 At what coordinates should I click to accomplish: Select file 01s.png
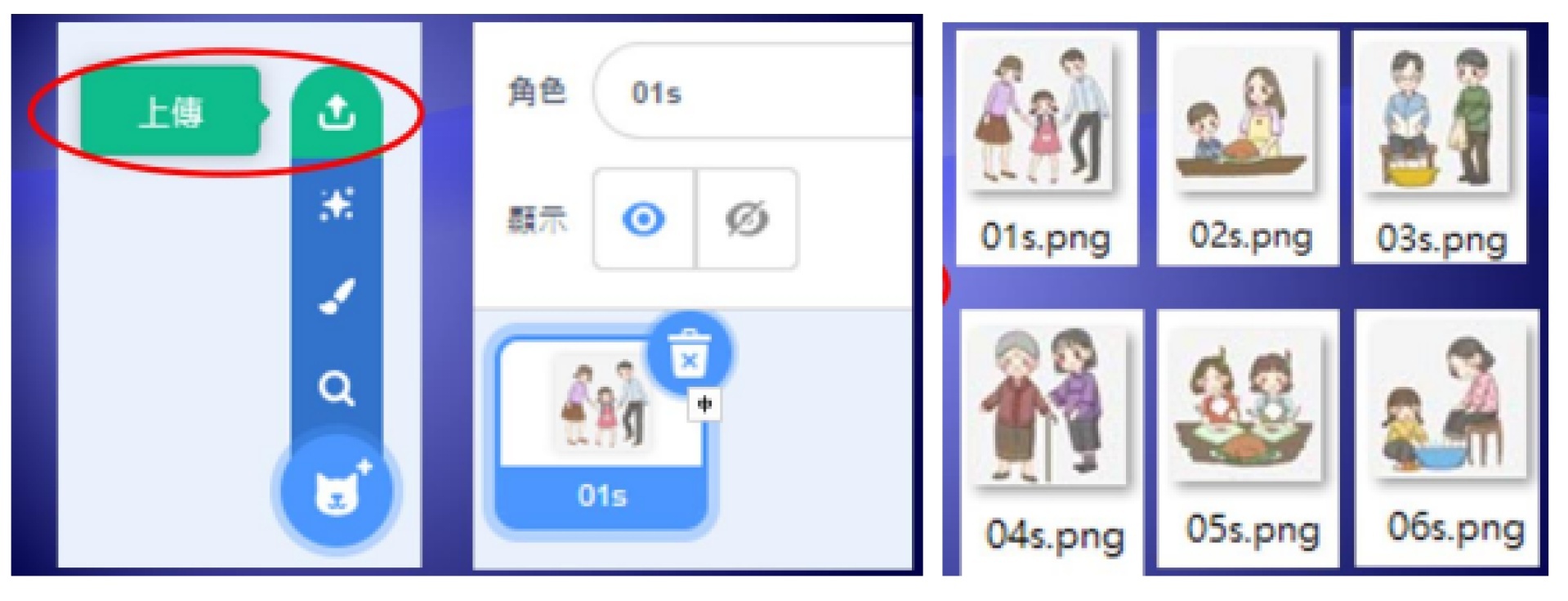pos(1046,148)
